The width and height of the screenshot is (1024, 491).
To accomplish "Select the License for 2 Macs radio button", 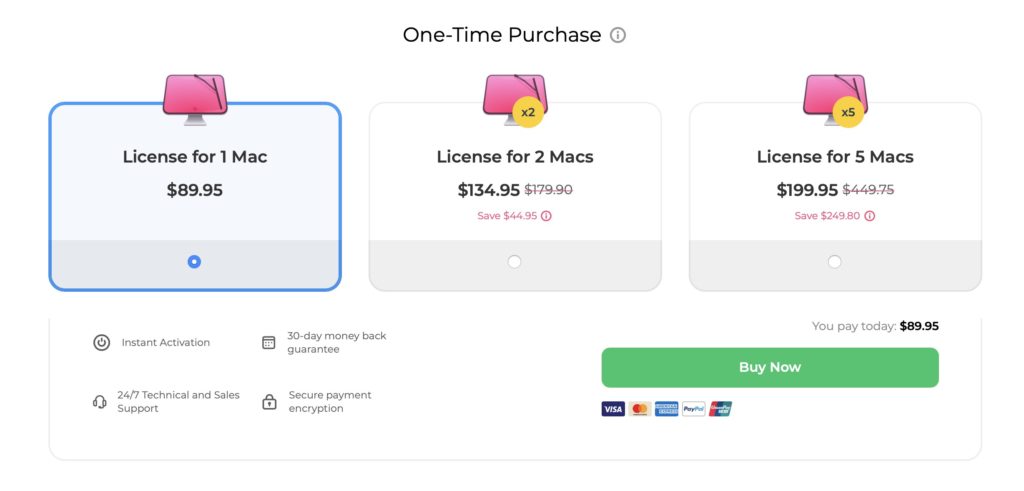I will click(515, 262).
